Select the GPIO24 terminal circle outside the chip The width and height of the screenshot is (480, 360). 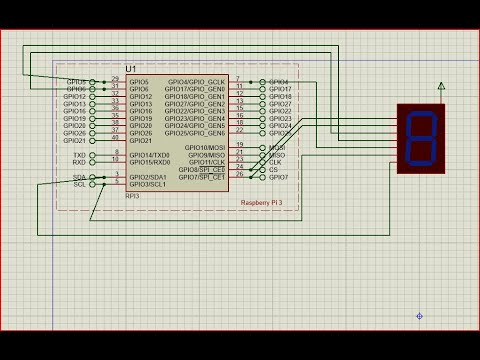263,126
